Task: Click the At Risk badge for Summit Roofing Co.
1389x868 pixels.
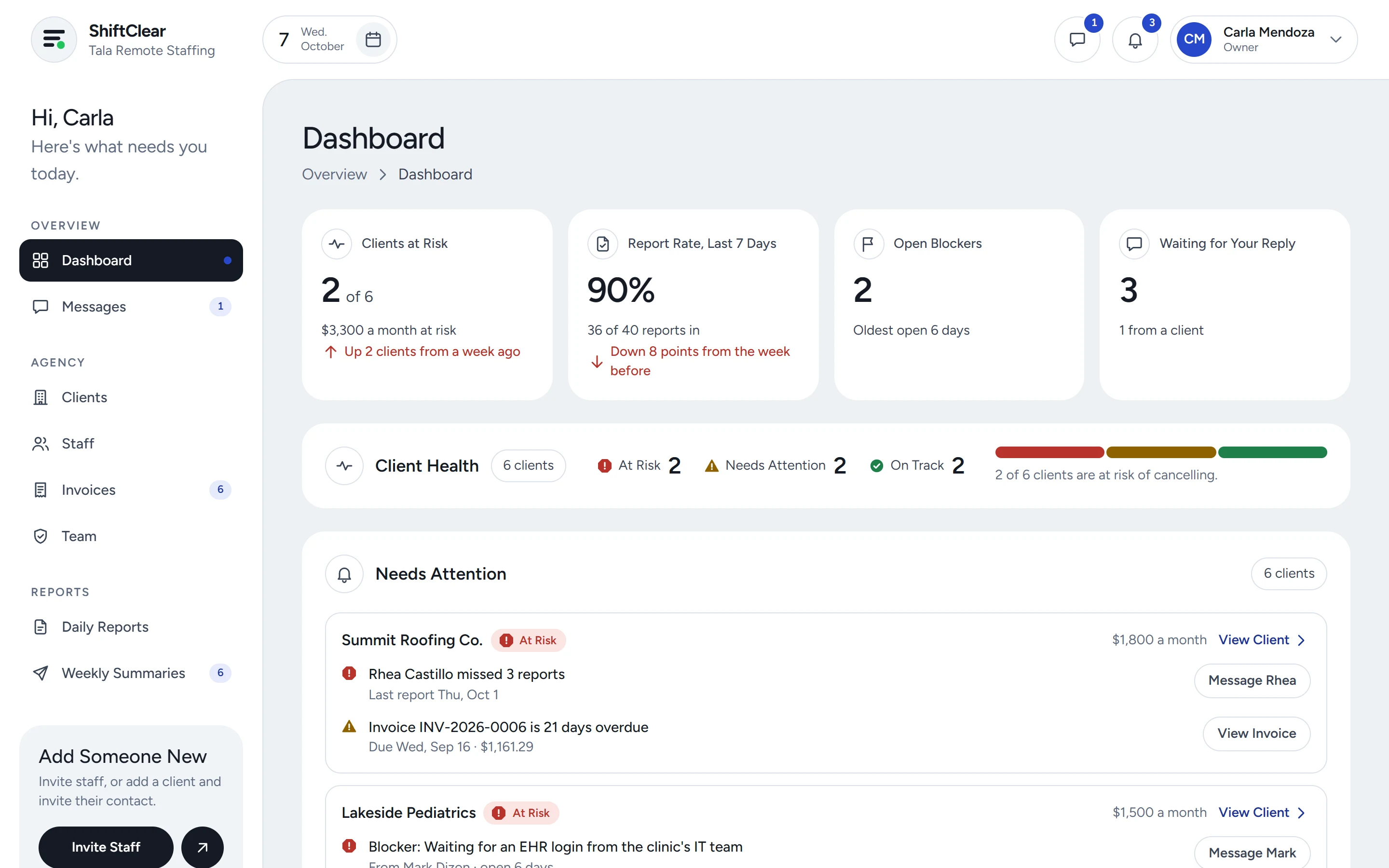Action: 528,640
